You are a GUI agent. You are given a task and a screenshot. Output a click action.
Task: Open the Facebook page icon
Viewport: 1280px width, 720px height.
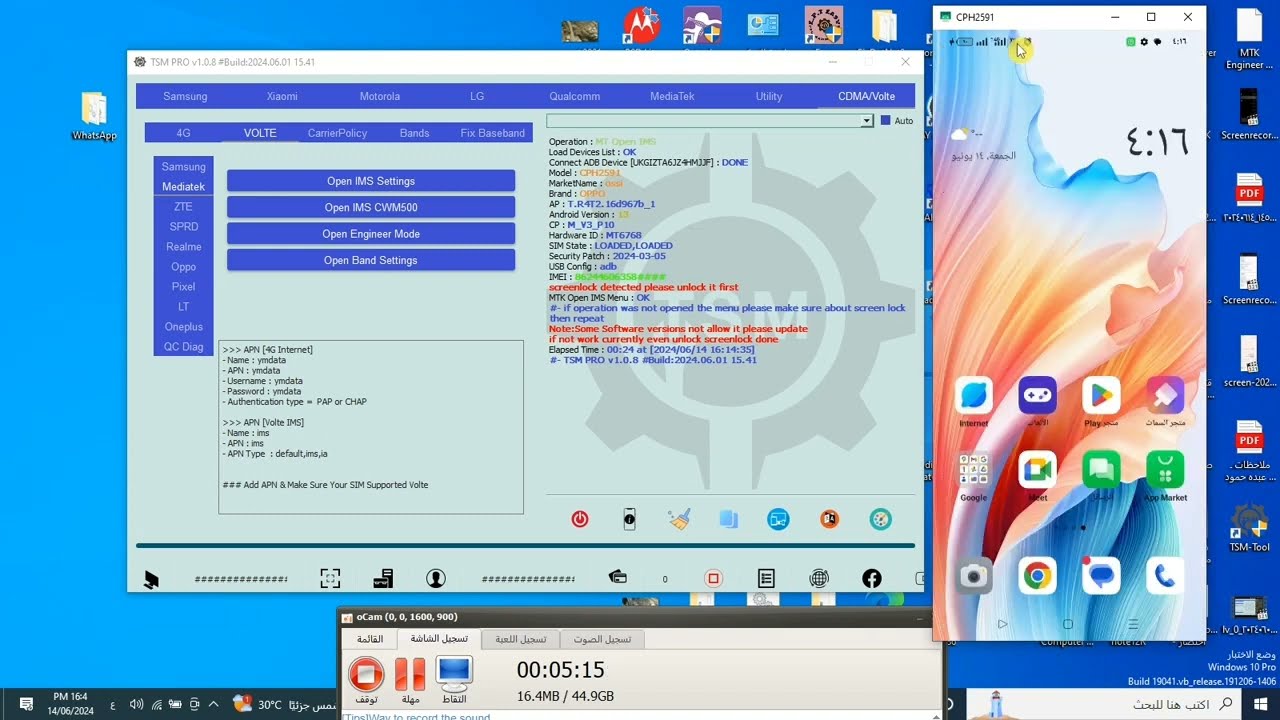coord(871,577)
